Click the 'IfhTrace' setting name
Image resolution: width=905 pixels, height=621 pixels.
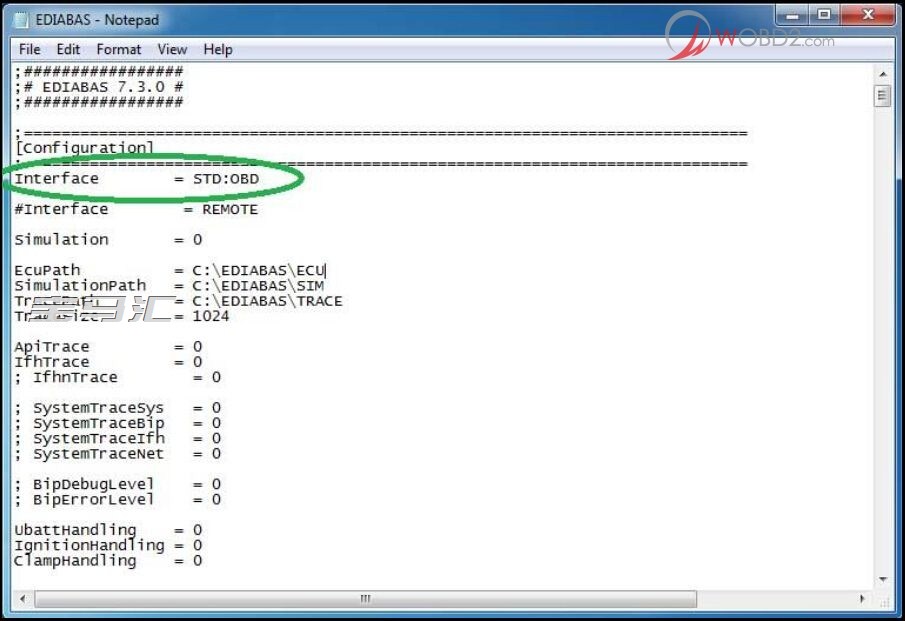coord(52,362)
